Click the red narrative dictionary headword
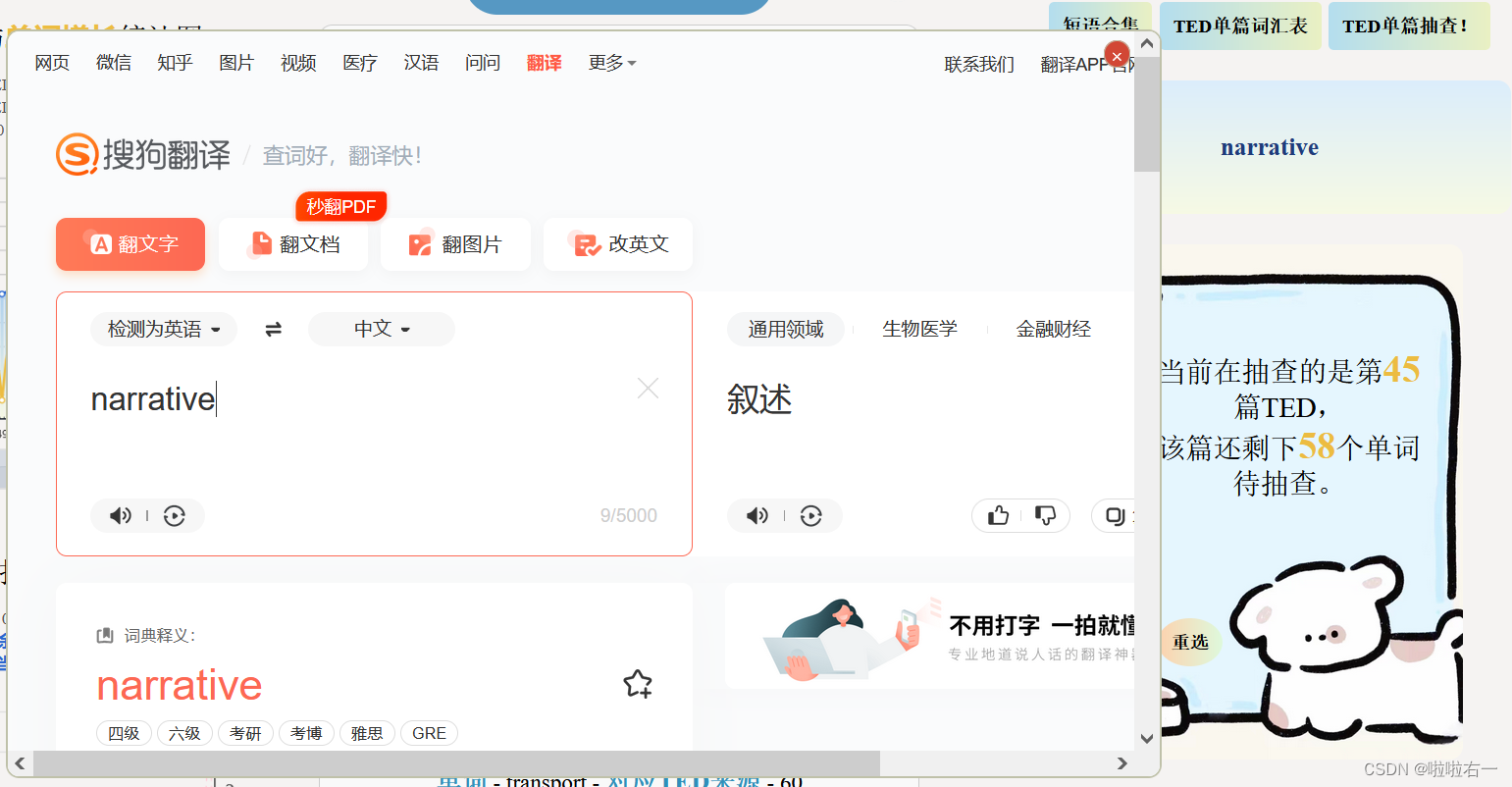The width and height of the screenshot is (1512, 787). [180, 685]
